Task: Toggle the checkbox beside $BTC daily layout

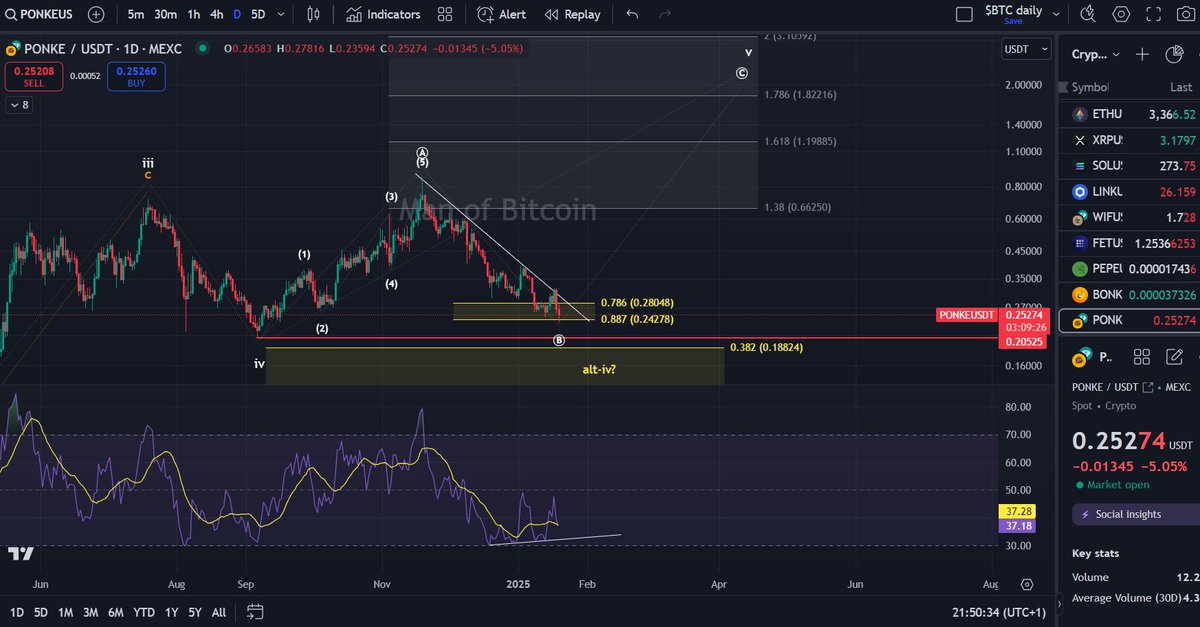Action: coord(965,12)
